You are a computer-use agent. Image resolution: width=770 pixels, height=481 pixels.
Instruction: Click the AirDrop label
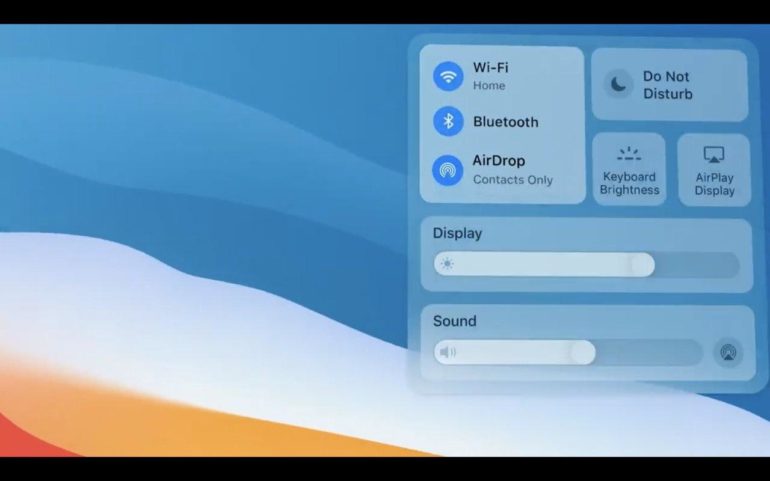click(x=499, y=161)
